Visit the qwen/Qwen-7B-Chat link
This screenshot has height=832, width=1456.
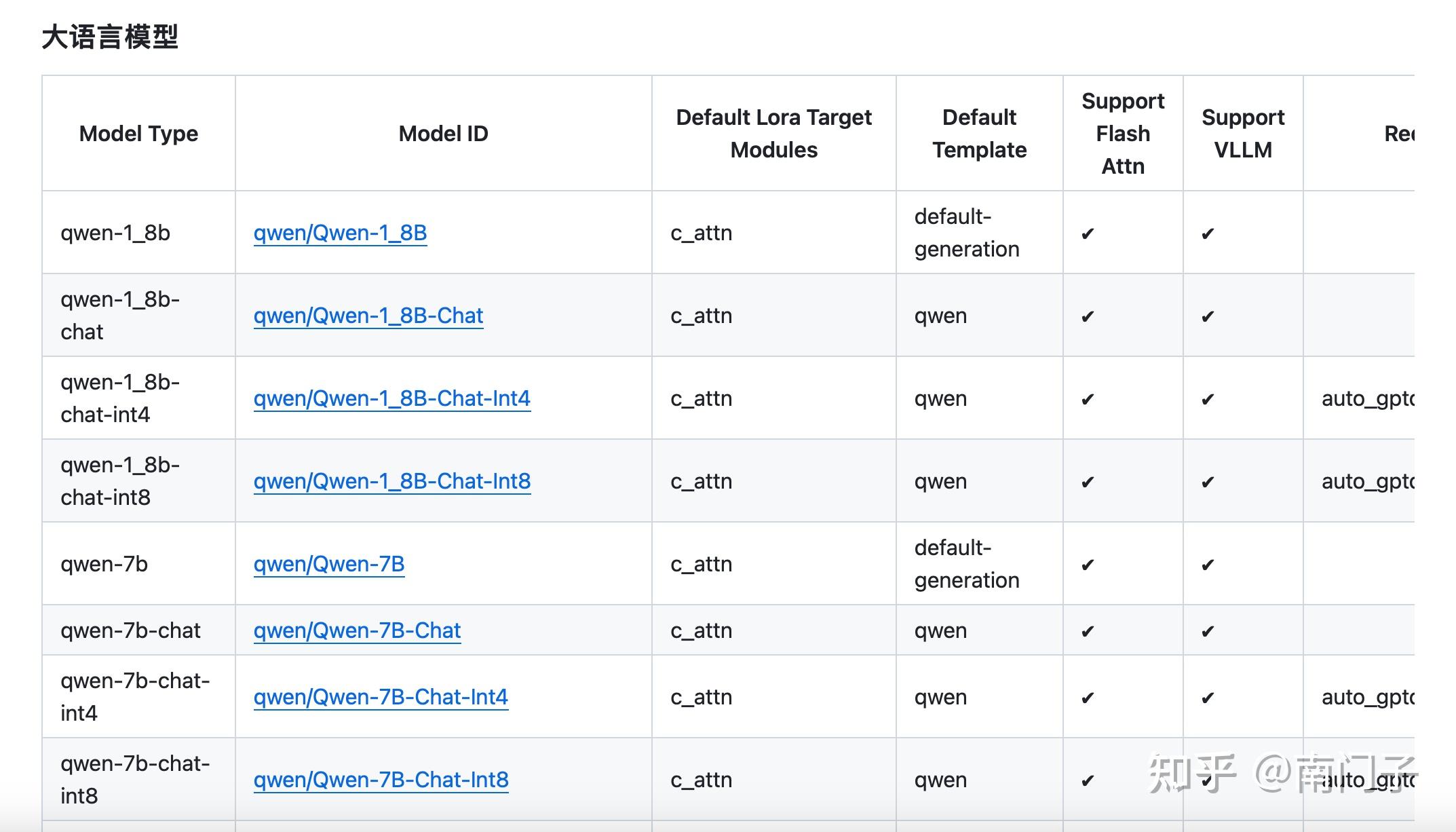click(x=358, y=630)
